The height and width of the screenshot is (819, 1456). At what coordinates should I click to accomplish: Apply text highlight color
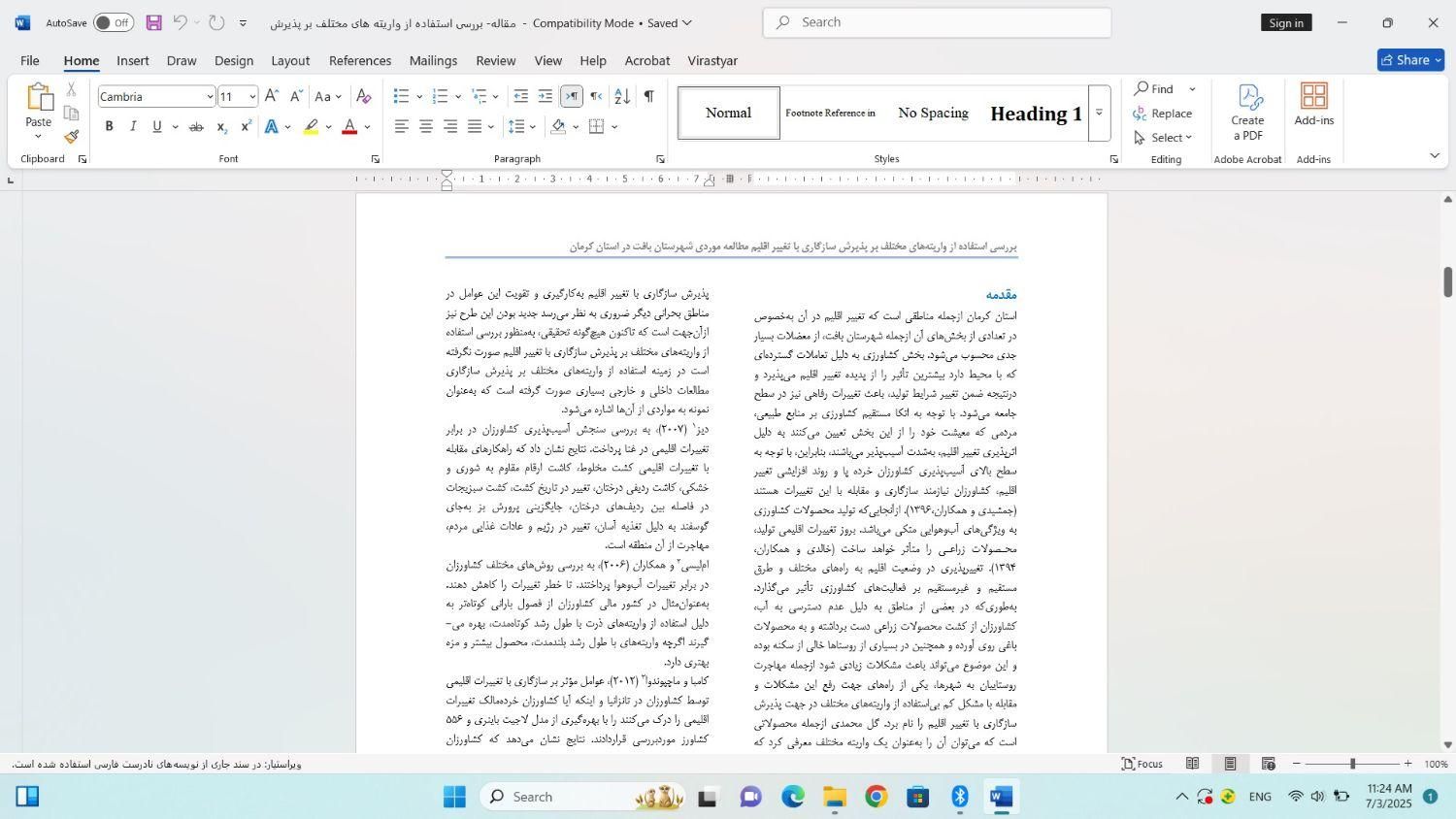point(311,127)
